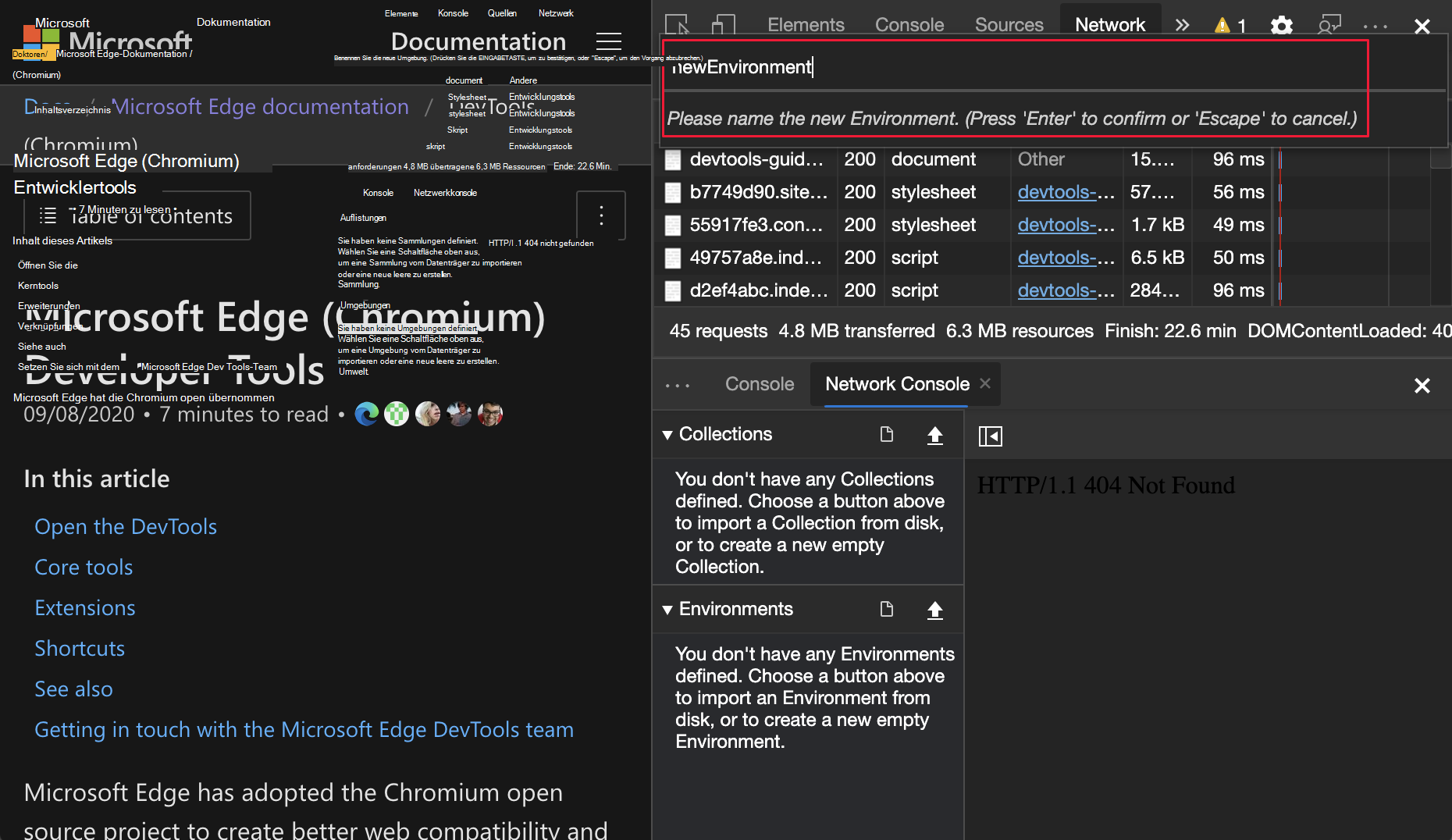Activate the inspect element picker icon

click(677, 25)
